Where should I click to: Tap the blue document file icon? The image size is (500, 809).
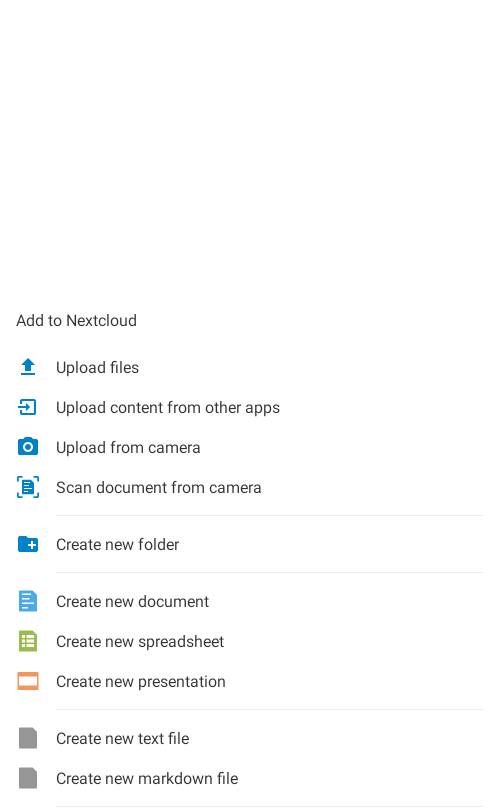(28, 601)
